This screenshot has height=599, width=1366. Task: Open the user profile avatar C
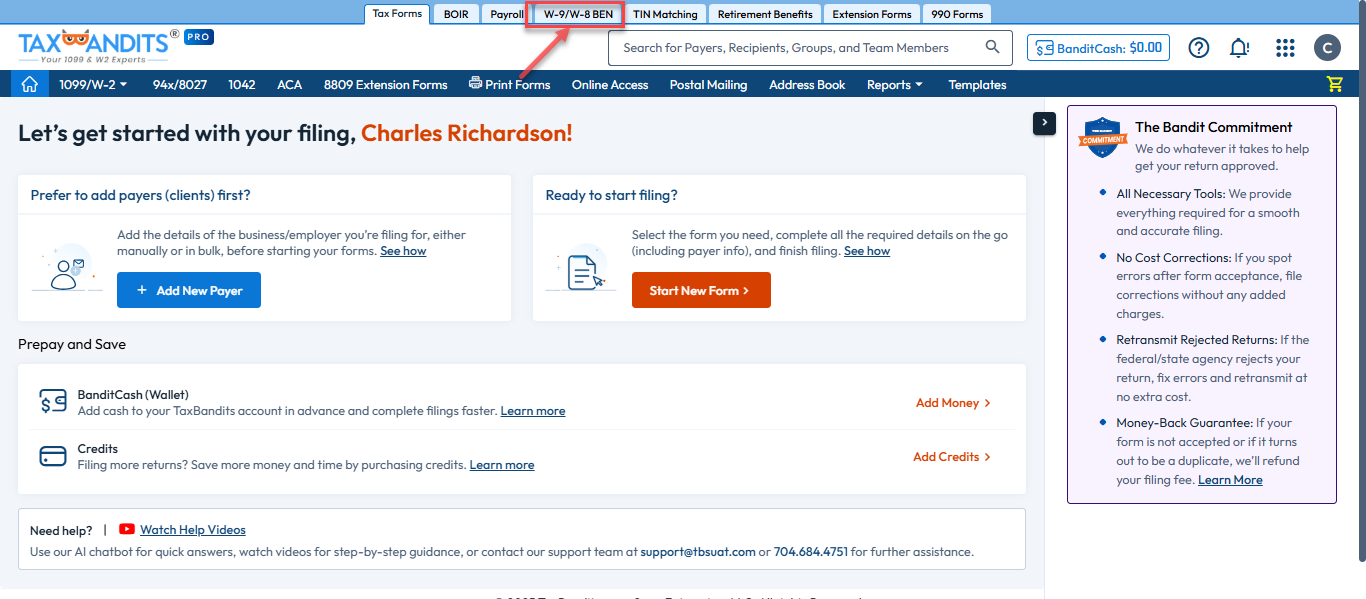[x=1327, y=47]
